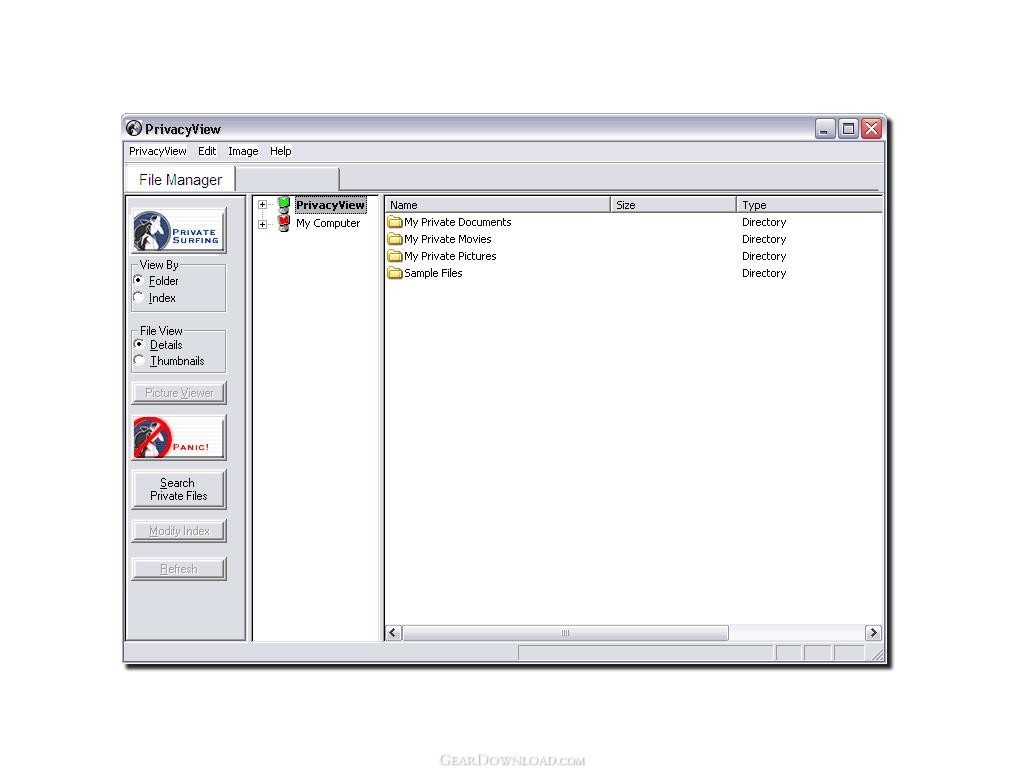Expand the My Computer tree node
Viewport: 1024px width, 768px height.
pyautogui.click(x=263, y=224)
